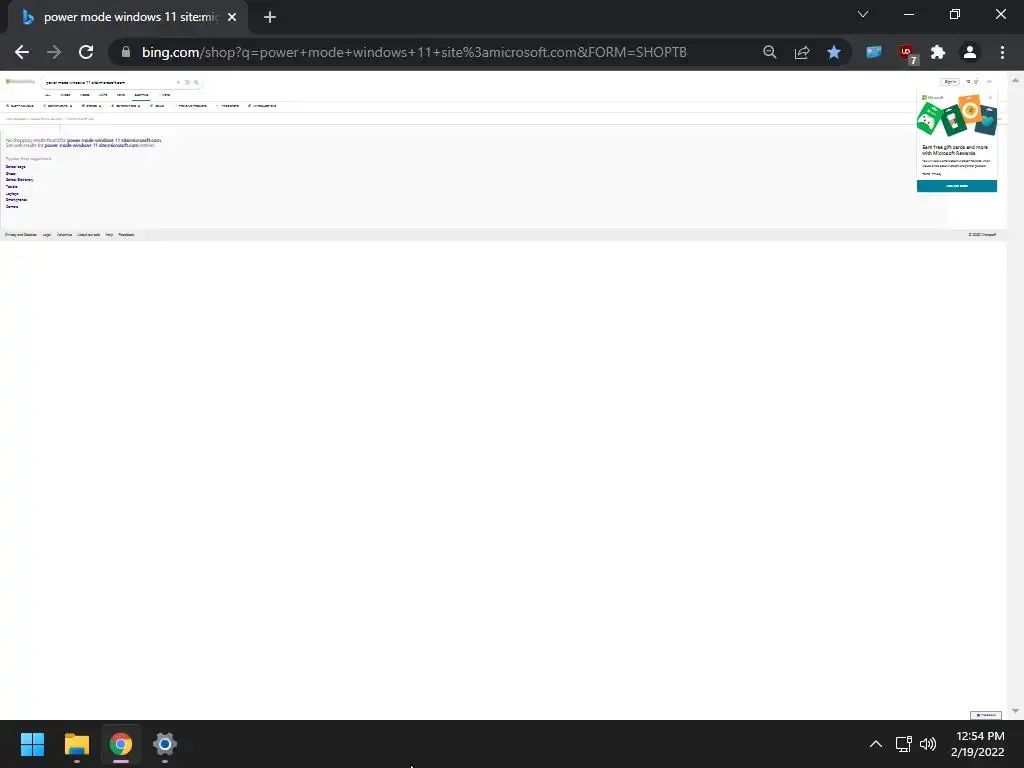The image size is (1024, 768).
Task: Open the clock and date panel
Action: (x=978, y=744)
